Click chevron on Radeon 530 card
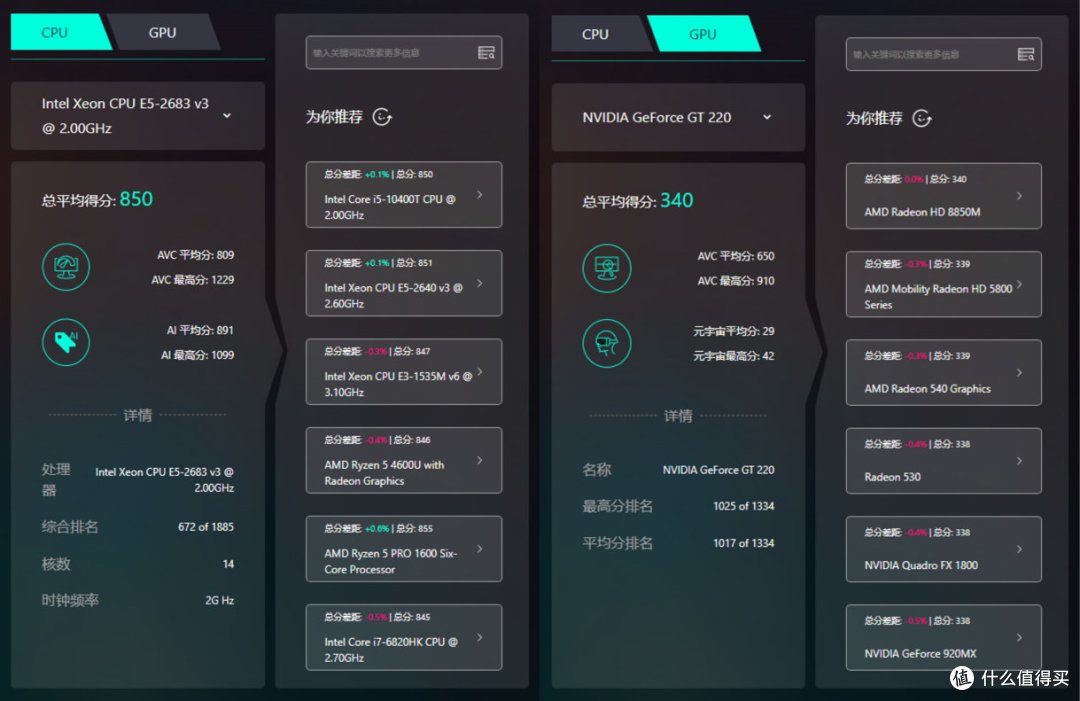The height and width of the screenshot is (701, 1080). (1019, 461)
